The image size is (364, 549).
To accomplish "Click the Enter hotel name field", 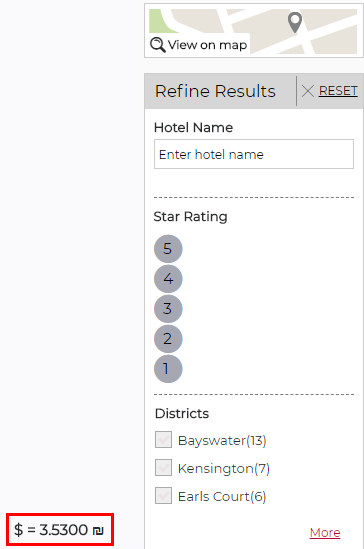I will tap(254, 154).
